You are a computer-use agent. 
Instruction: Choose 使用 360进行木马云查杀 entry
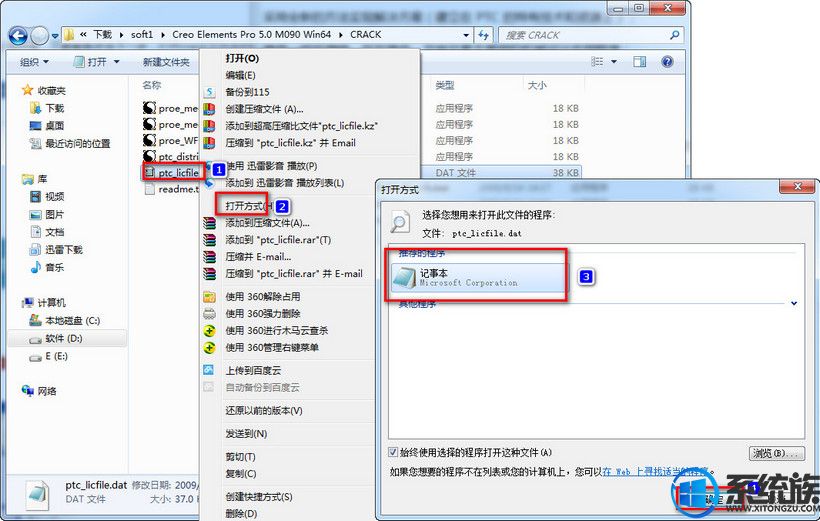[x=277, y=330]
